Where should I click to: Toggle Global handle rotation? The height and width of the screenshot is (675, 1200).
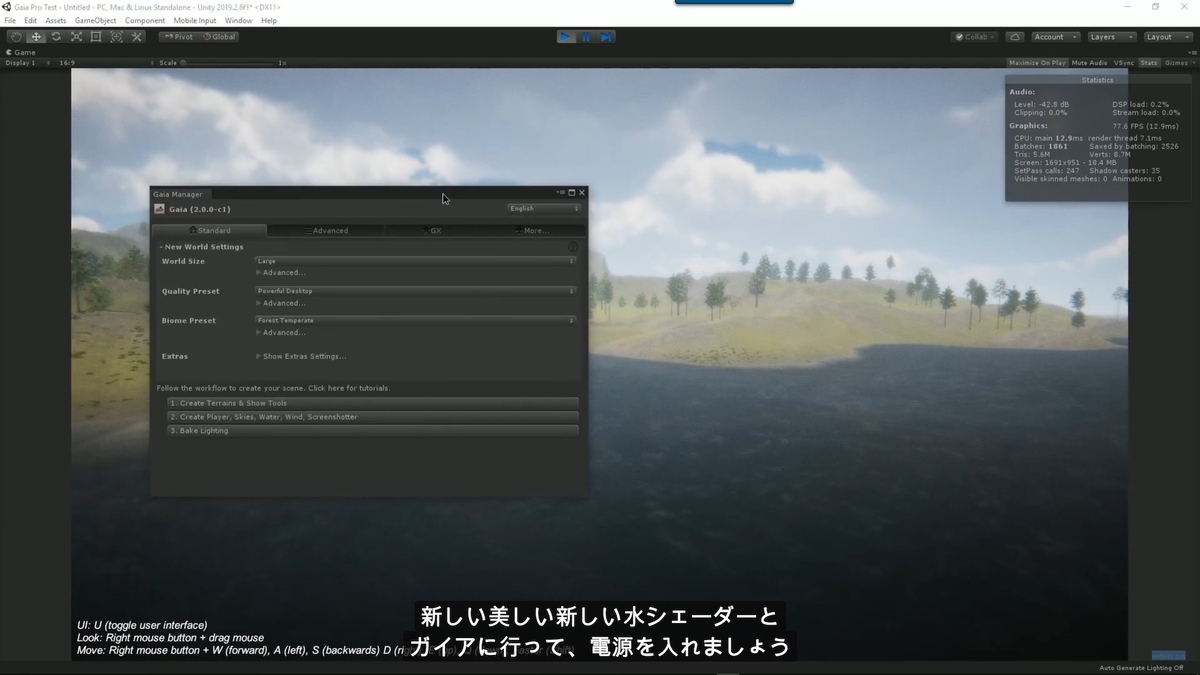tap(219, 37)
